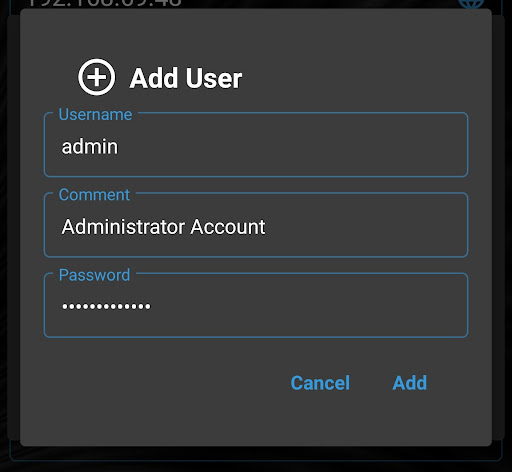512x472 pixels.
Task: Click the masked password dots
Action: [x=106, y=306]
